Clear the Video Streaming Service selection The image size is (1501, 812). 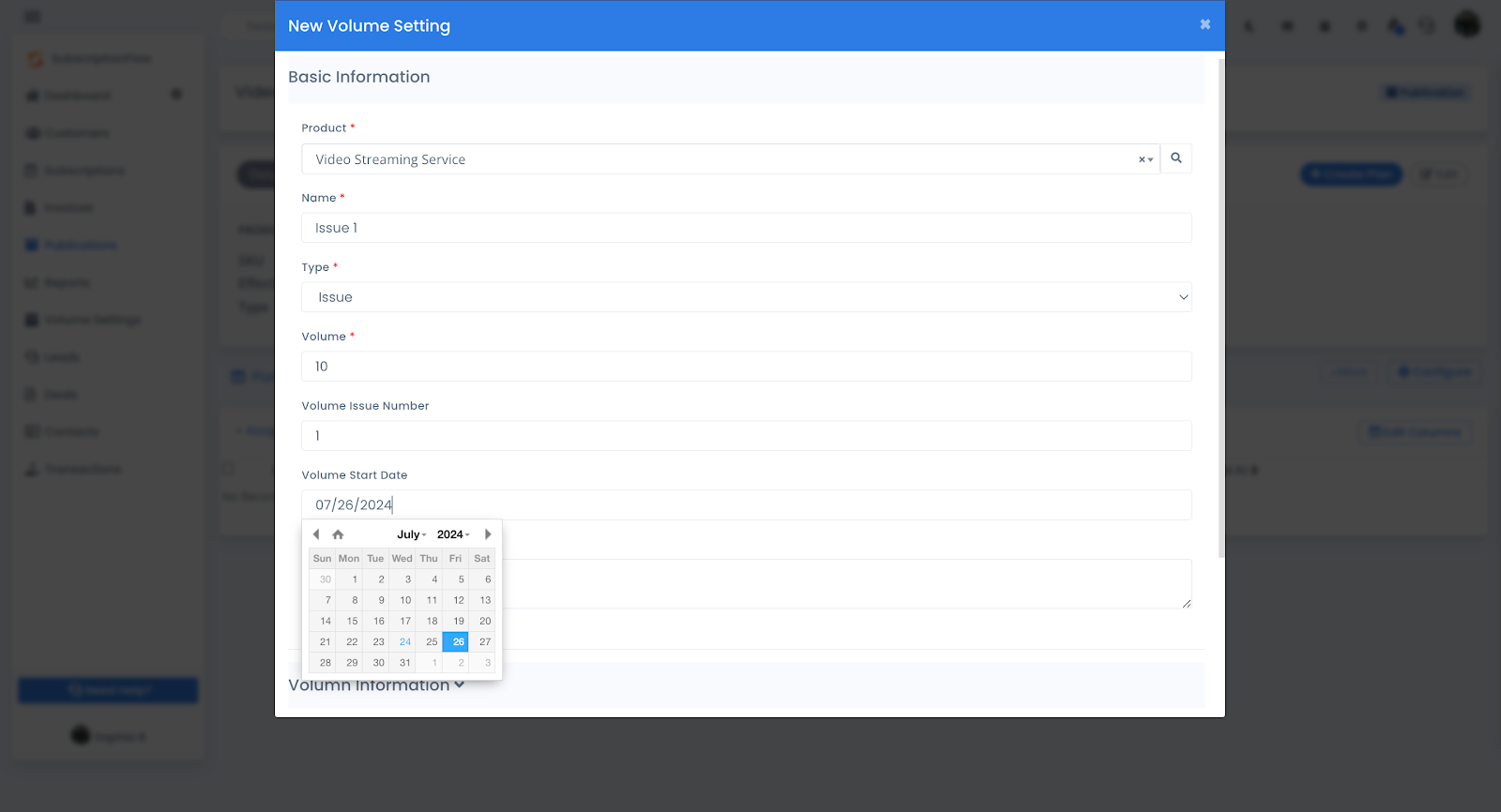tap(1142, 159)
